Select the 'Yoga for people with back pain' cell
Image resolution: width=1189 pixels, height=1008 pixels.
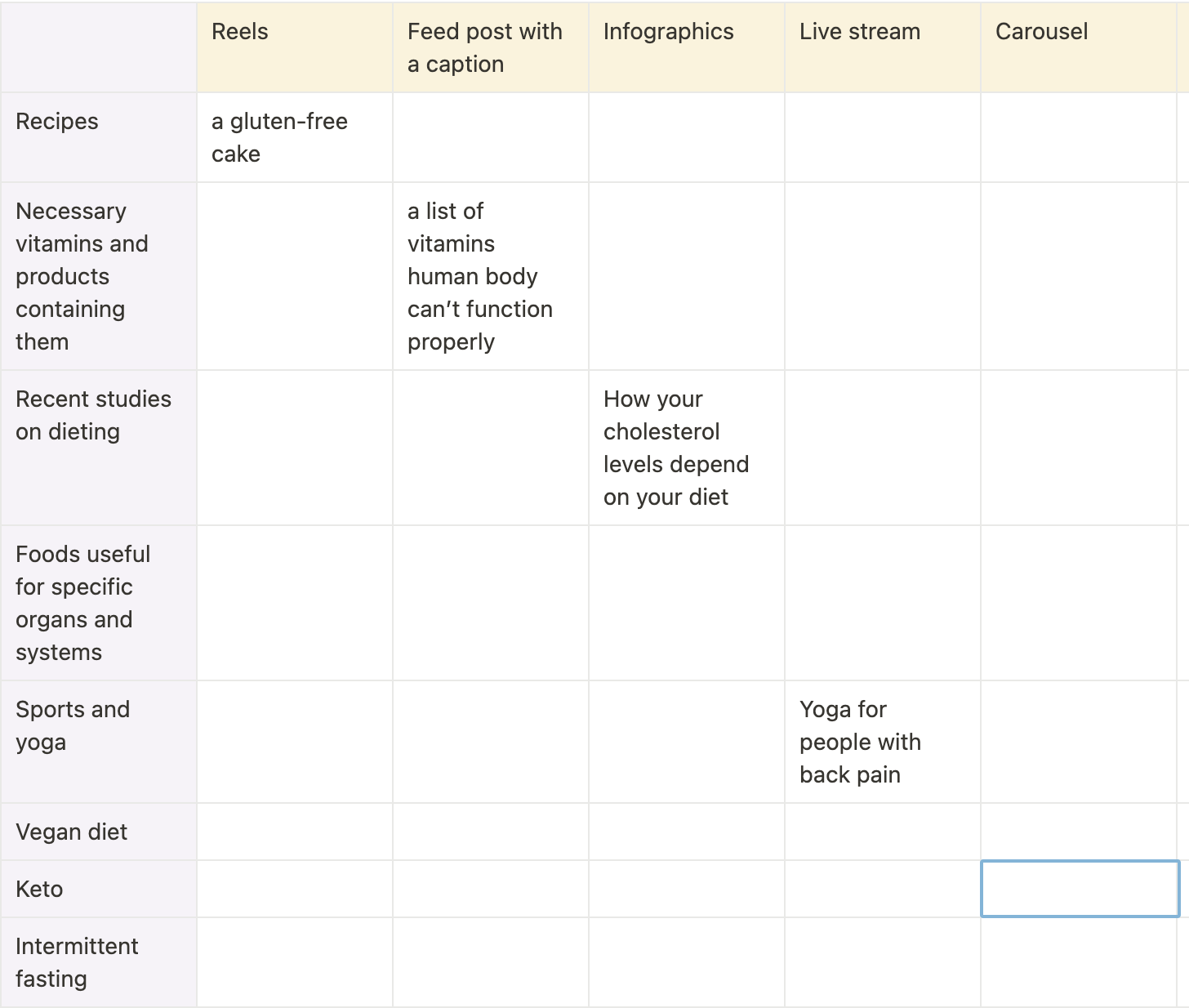[x=882, y=742]
